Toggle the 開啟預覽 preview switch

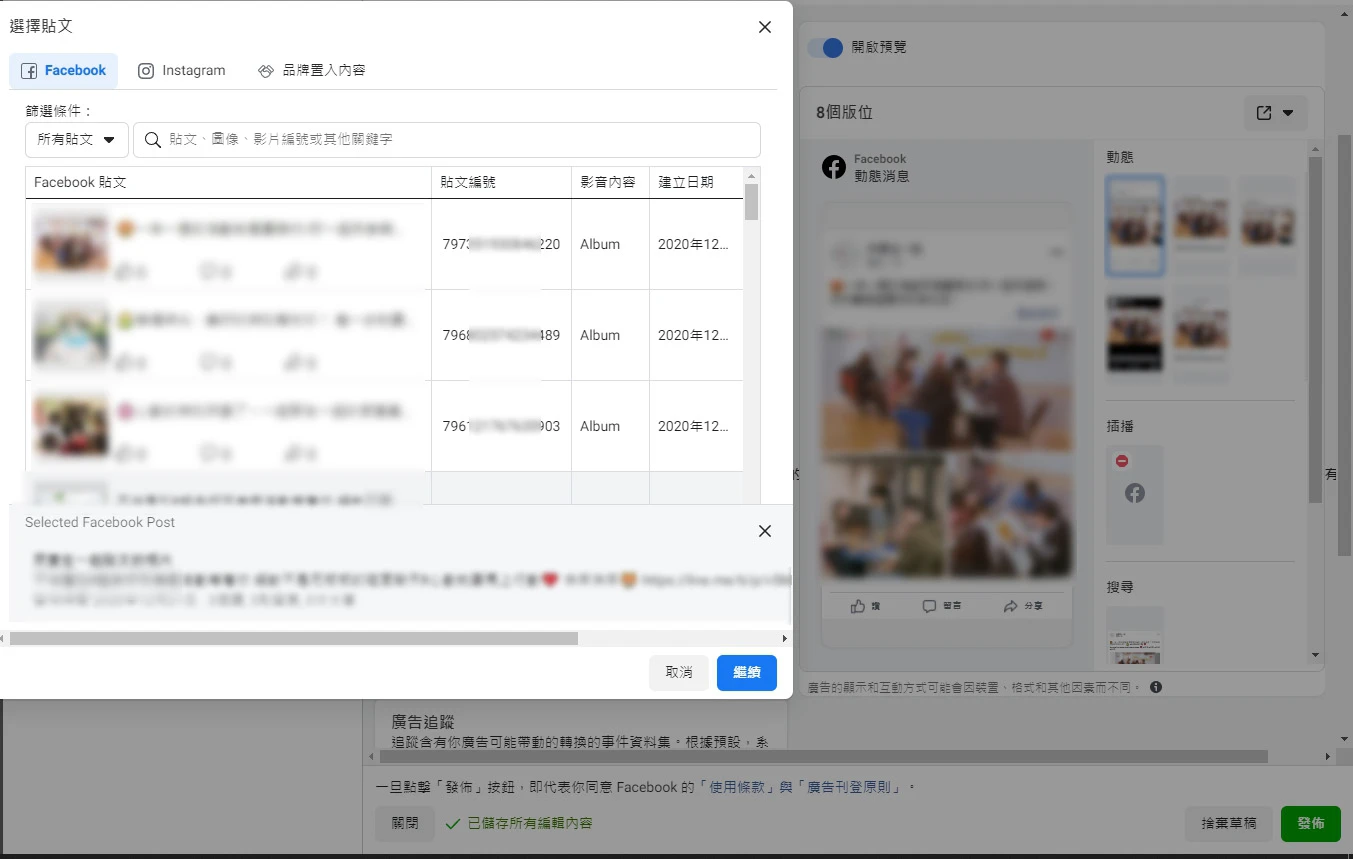click(x=825, y=47)
